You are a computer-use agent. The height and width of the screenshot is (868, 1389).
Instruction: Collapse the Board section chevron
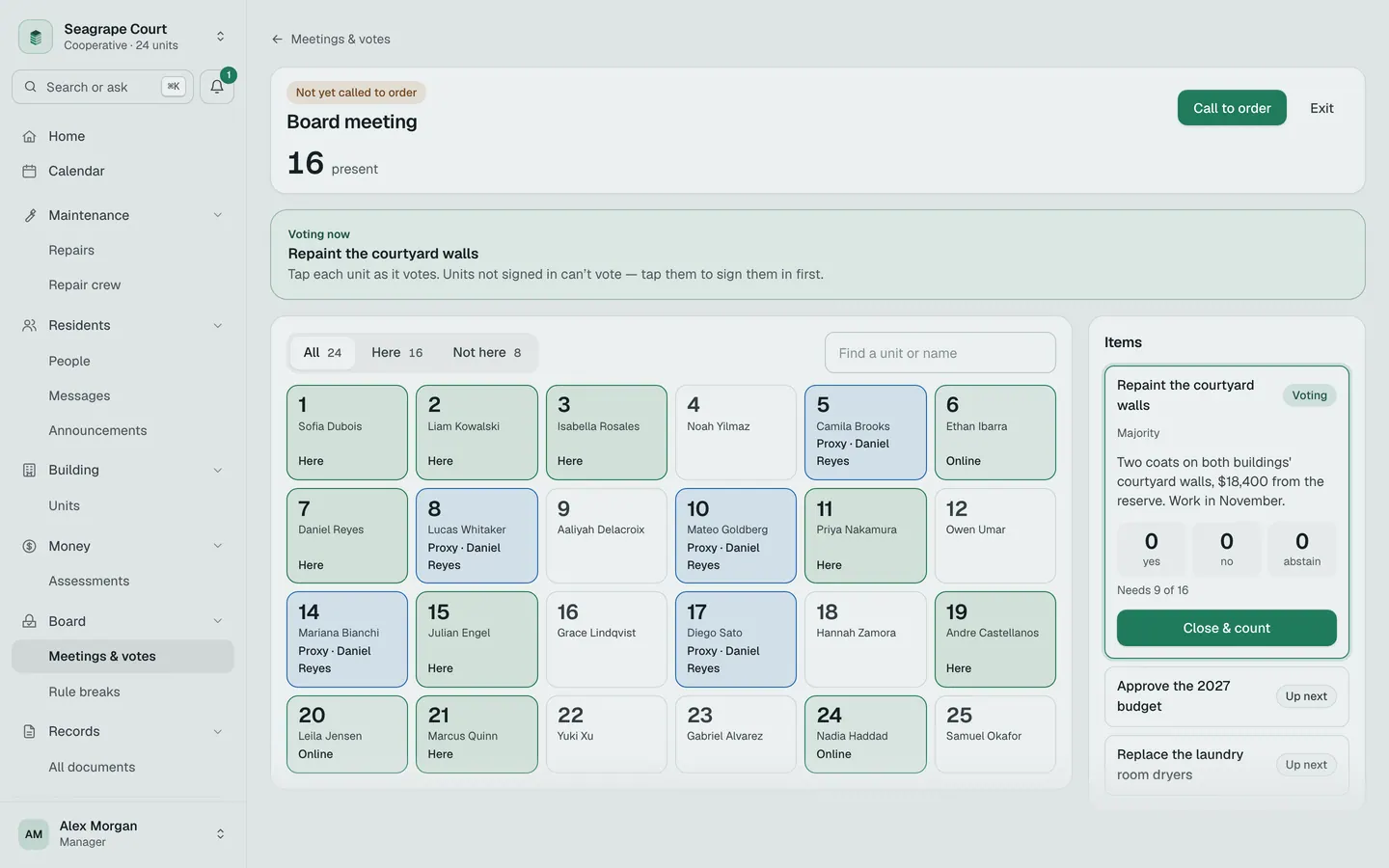pos(218,621)
